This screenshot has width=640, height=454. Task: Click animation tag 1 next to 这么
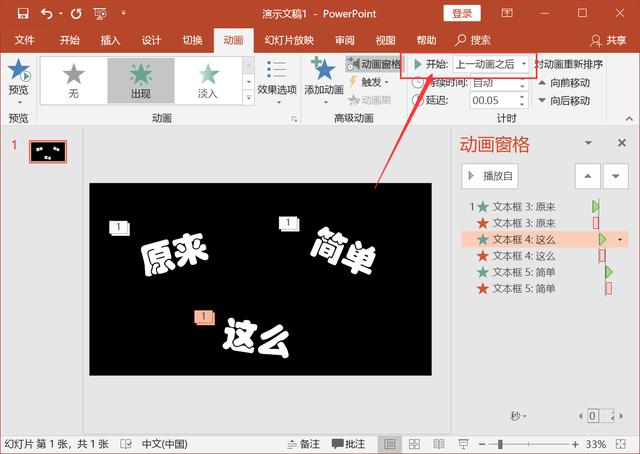point(204,317)
